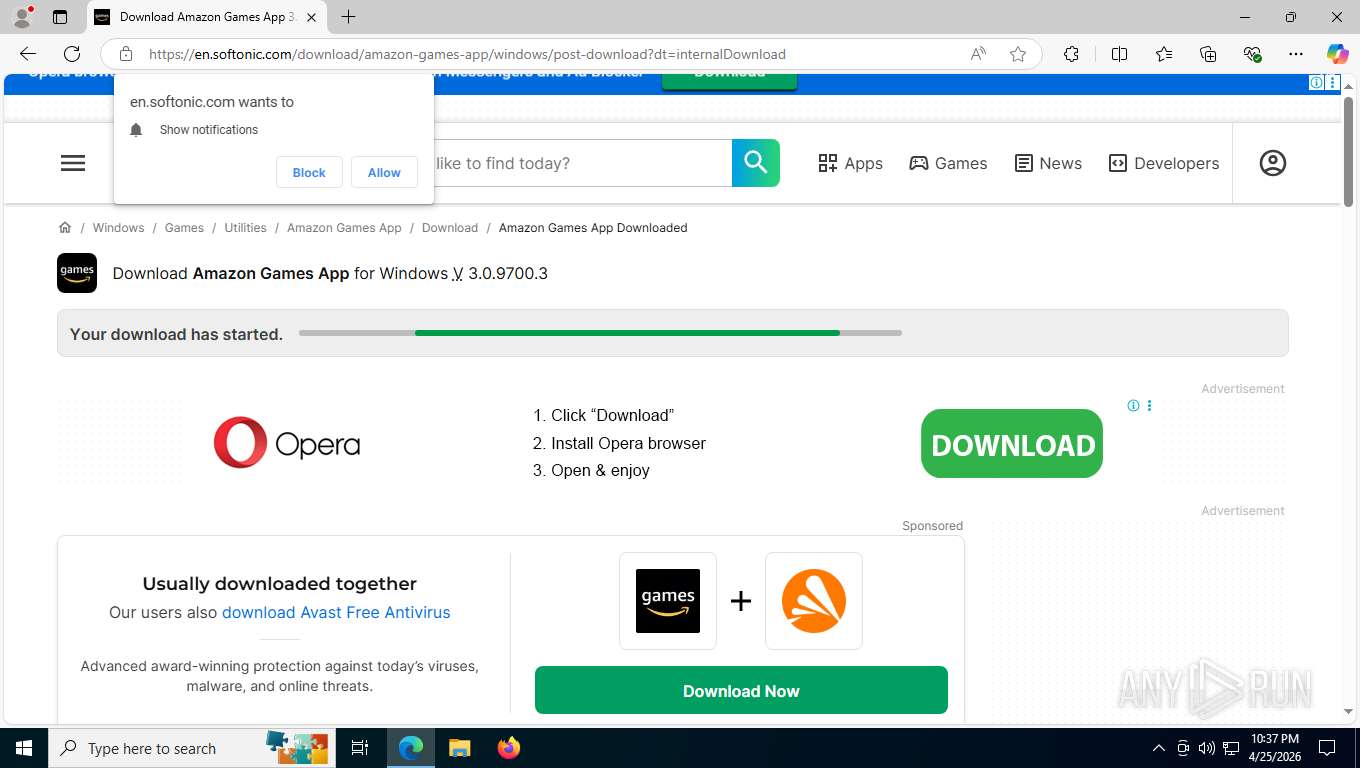Go back to the previous page

pyautogui.click(x=28, y=54)
